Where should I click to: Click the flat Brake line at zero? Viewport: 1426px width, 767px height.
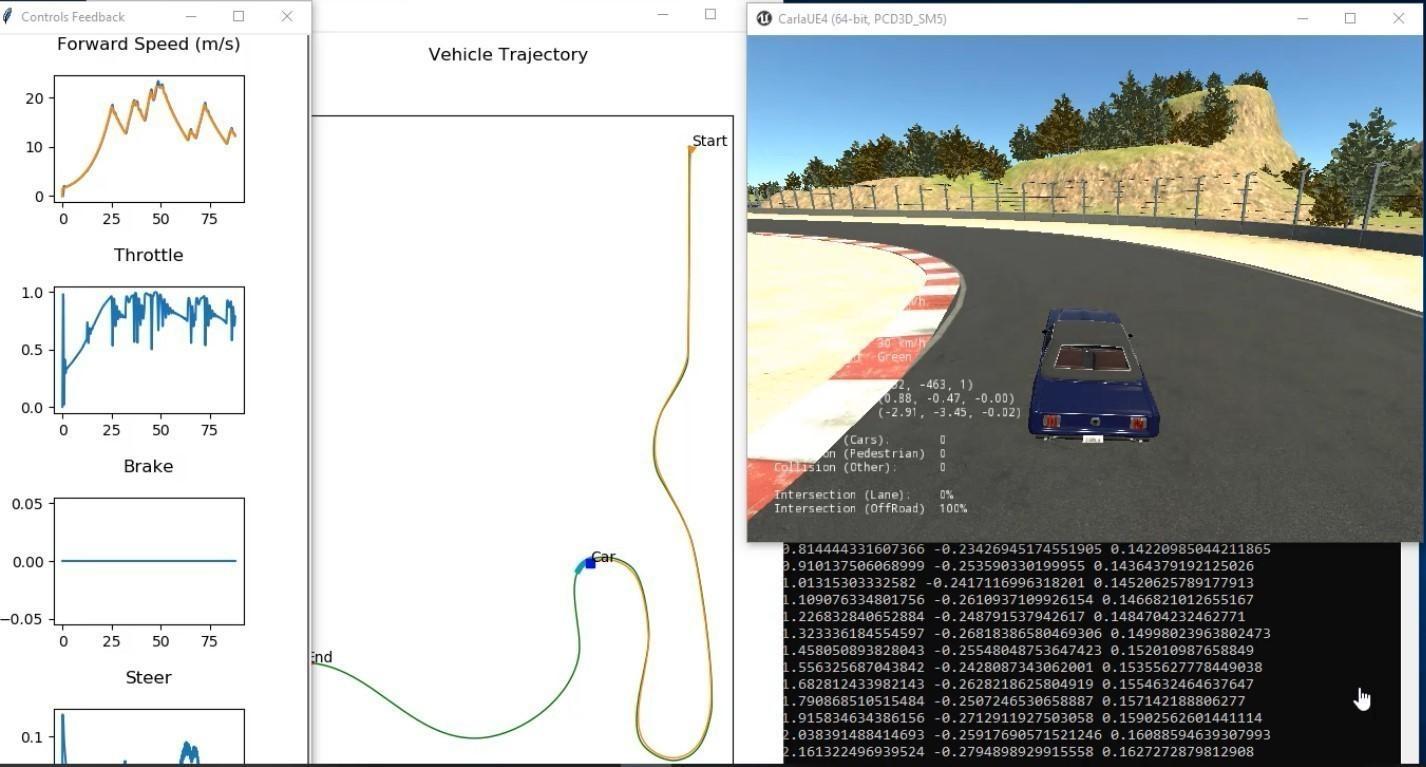pos(150,562)
